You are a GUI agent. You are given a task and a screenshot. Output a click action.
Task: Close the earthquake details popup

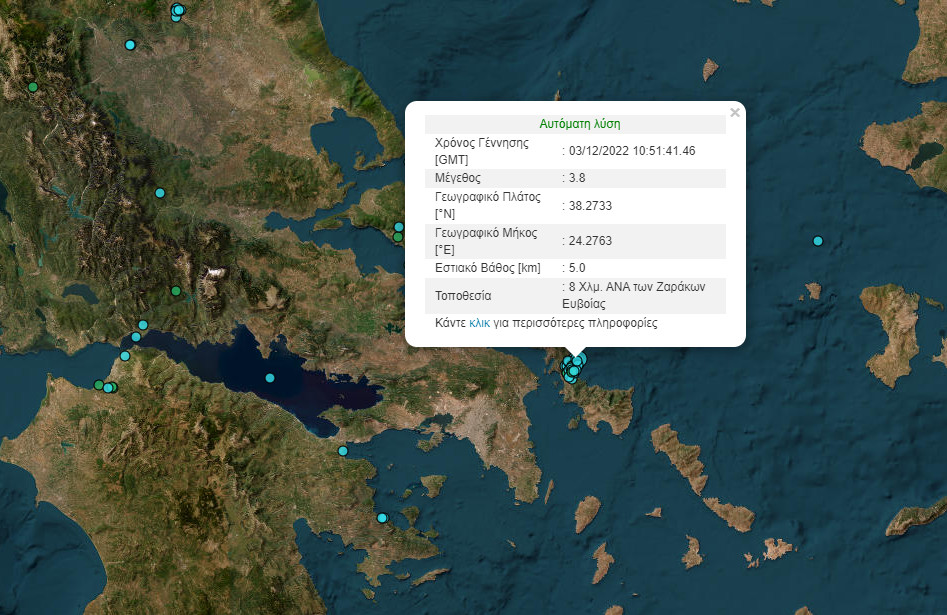[x=735, y=113]
